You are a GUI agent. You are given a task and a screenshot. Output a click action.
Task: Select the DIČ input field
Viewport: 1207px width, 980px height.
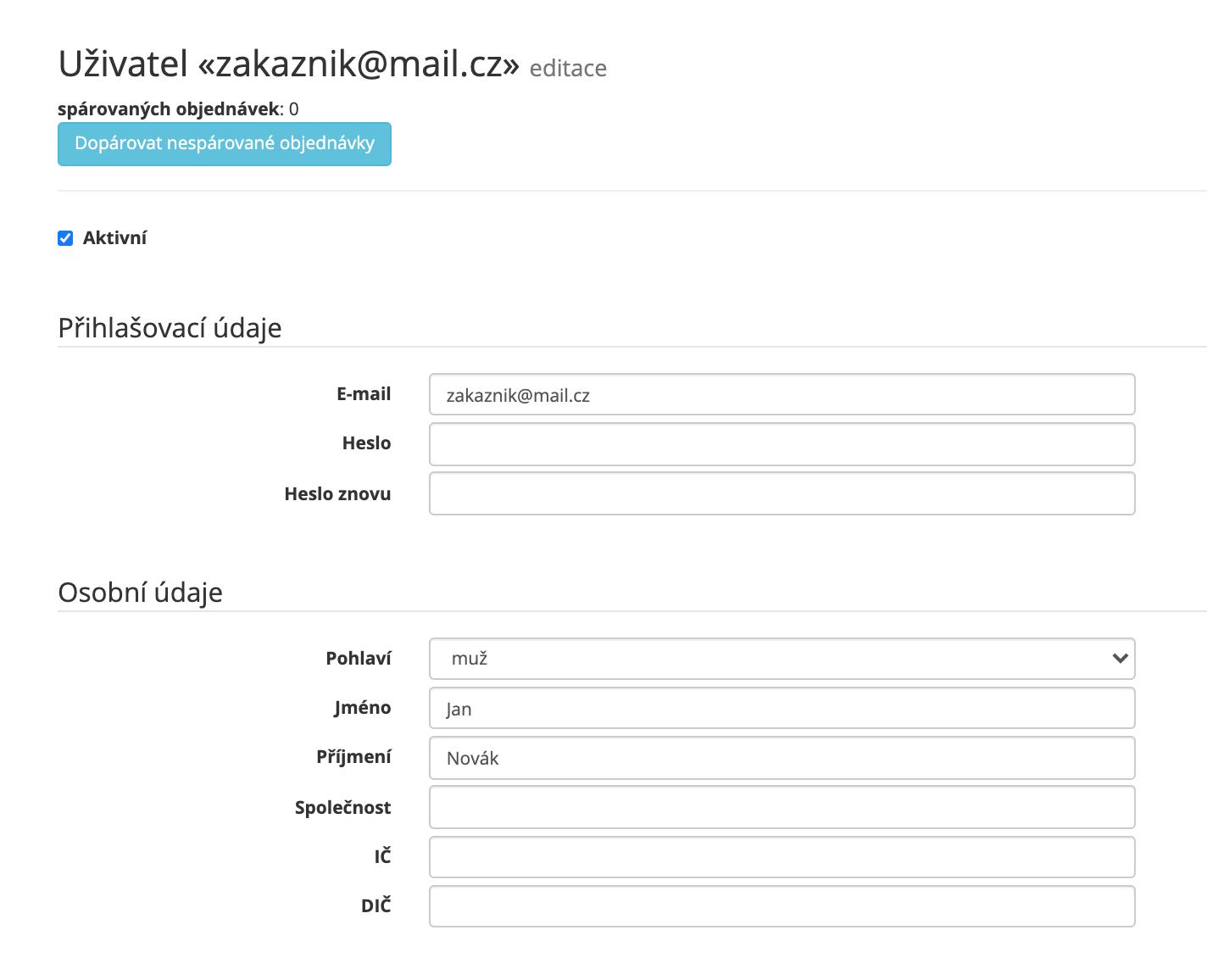pos(781,906)
